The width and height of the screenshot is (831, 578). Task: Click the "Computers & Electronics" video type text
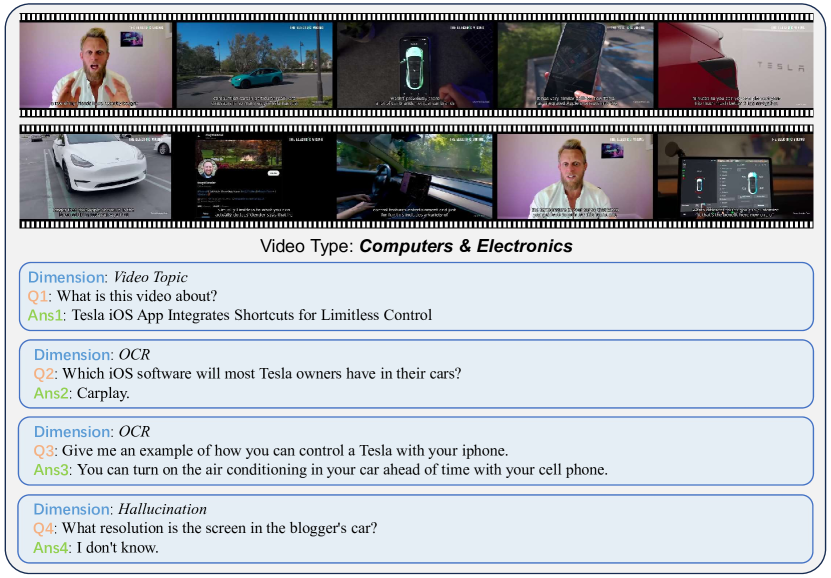click(466, 246)
